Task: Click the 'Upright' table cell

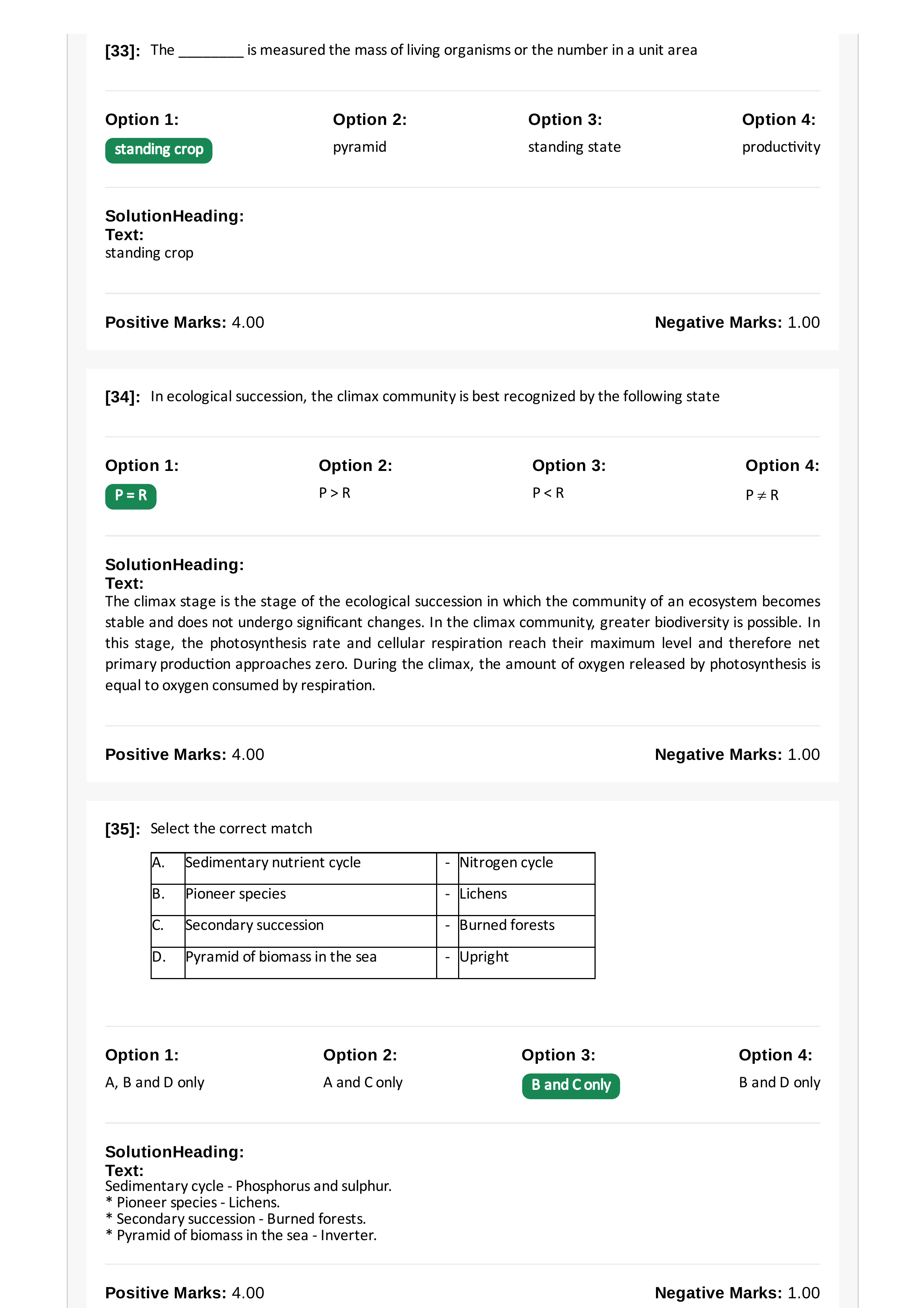Action: (527, 963)
